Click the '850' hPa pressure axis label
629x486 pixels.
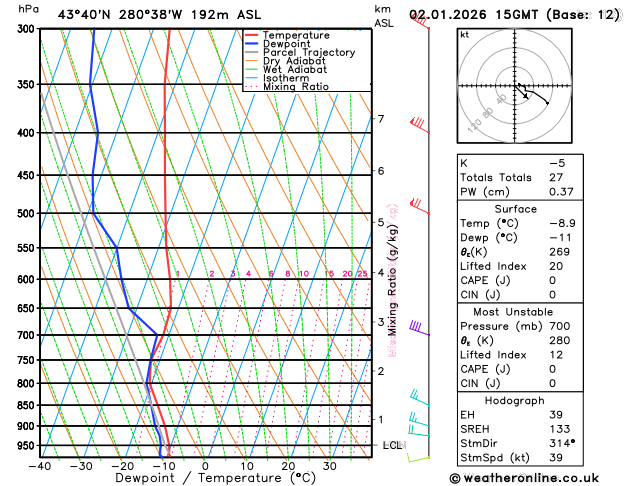[x=28, y=405]
